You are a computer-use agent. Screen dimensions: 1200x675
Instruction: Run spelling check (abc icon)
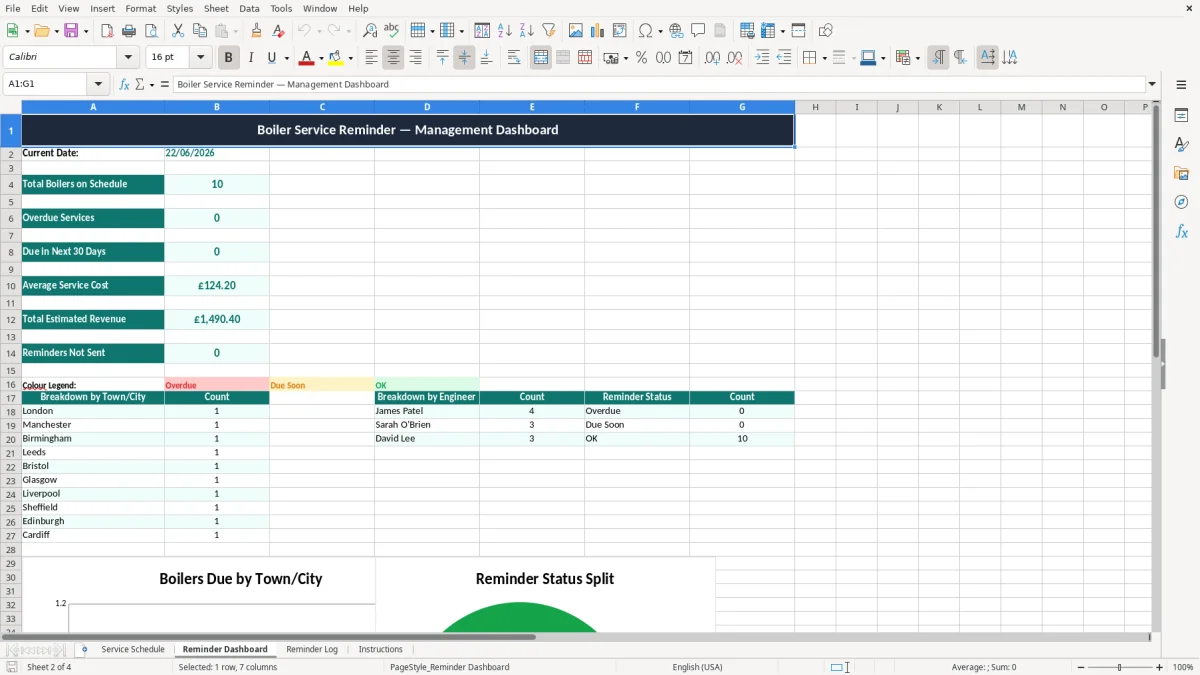(x=392, y=31)
